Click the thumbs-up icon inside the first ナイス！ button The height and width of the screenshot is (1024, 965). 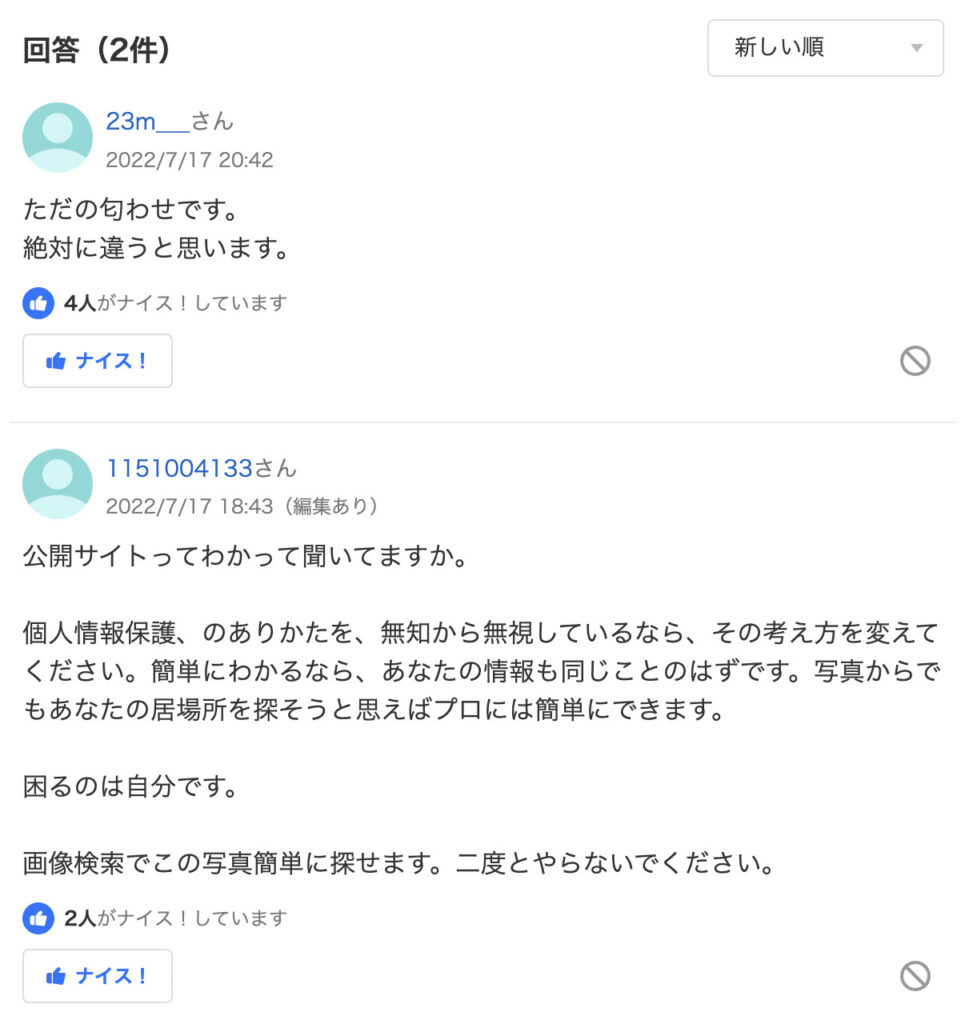pos(56,361)
